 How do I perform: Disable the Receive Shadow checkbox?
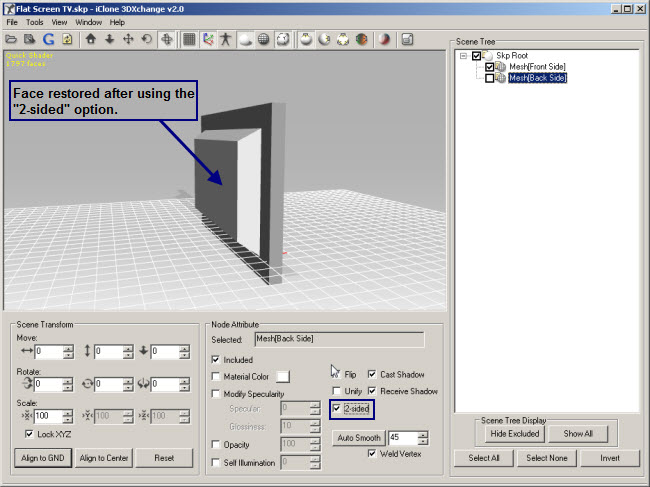click(x=372, y=391)
